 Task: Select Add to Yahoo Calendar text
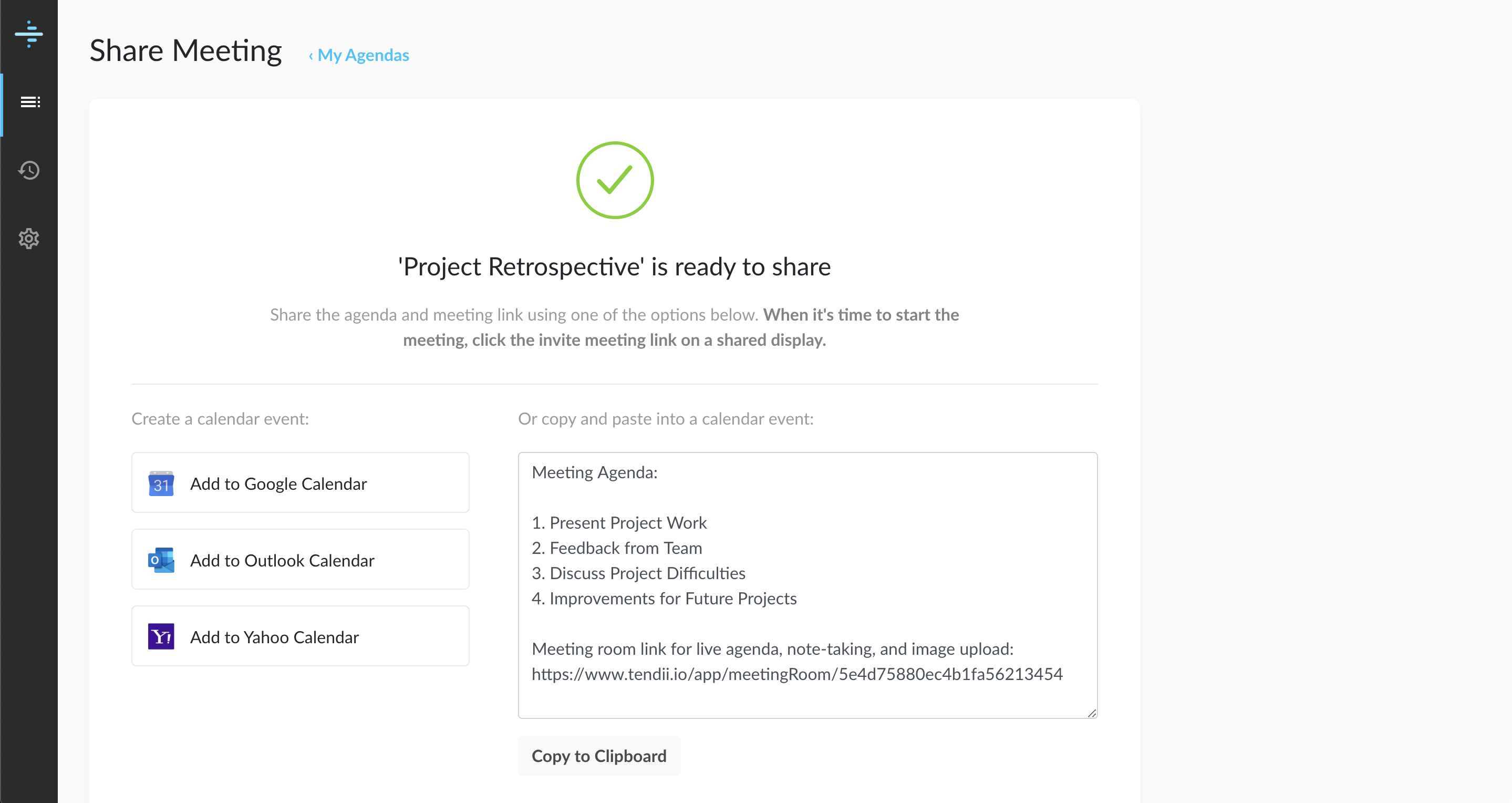274,637
